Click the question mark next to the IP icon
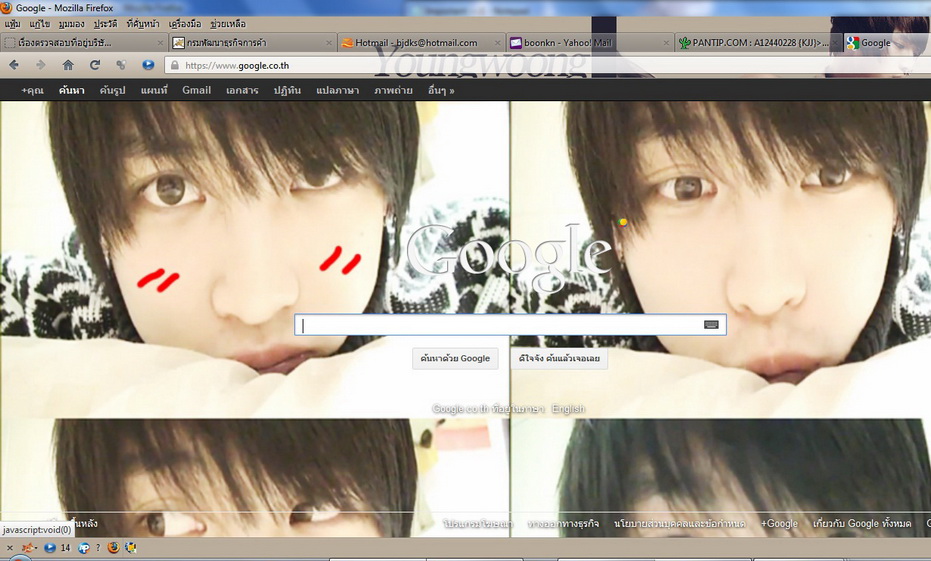 pos(98,548)
